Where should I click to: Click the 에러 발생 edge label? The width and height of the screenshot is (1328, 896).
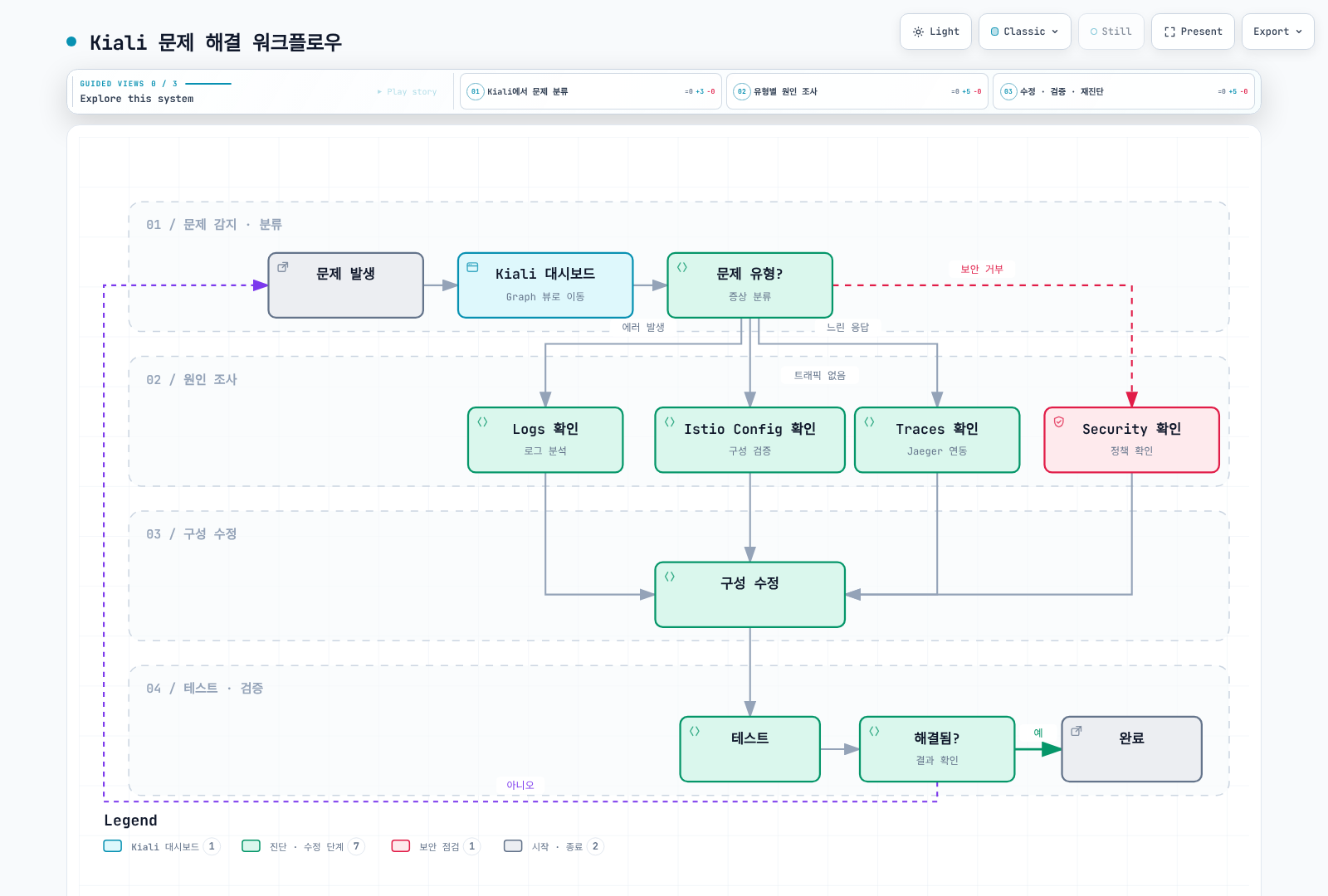pyautogui.click(x=643, y=327)
